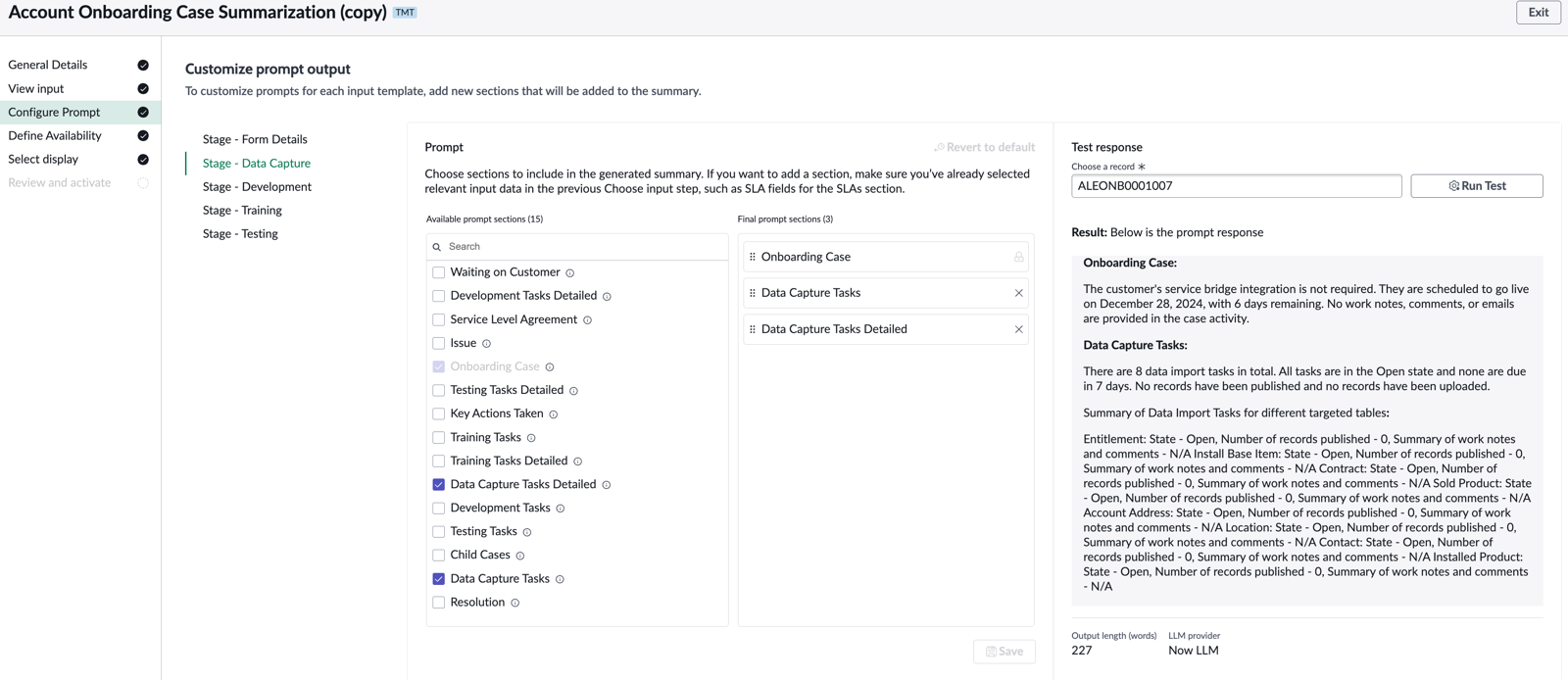Go to the View input step
The height and width of the screenshot is (680, 1568).
coord(36,88)
